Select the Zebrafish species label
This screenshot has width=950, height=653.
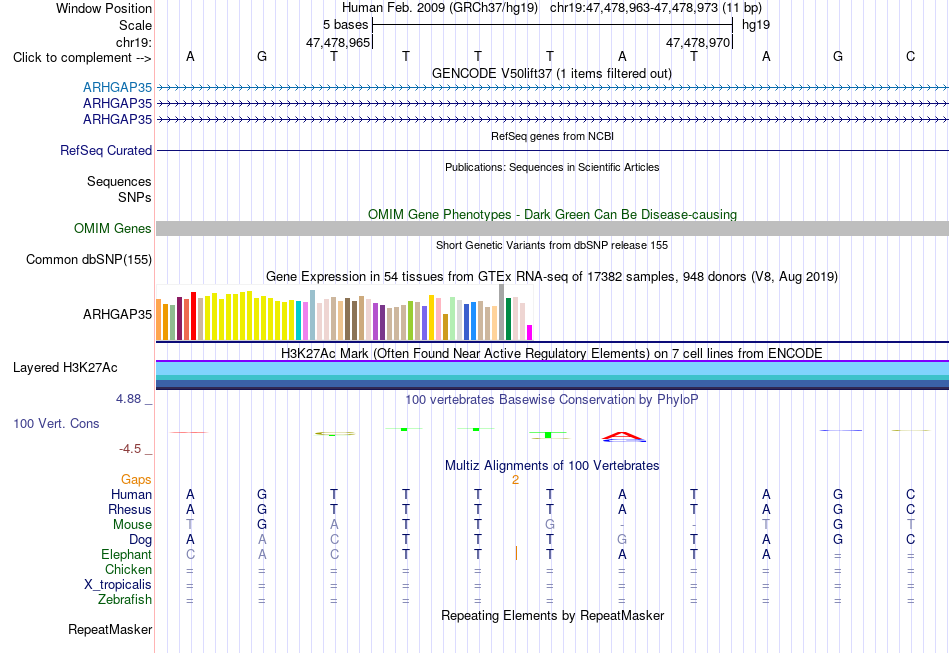point(125,599)
